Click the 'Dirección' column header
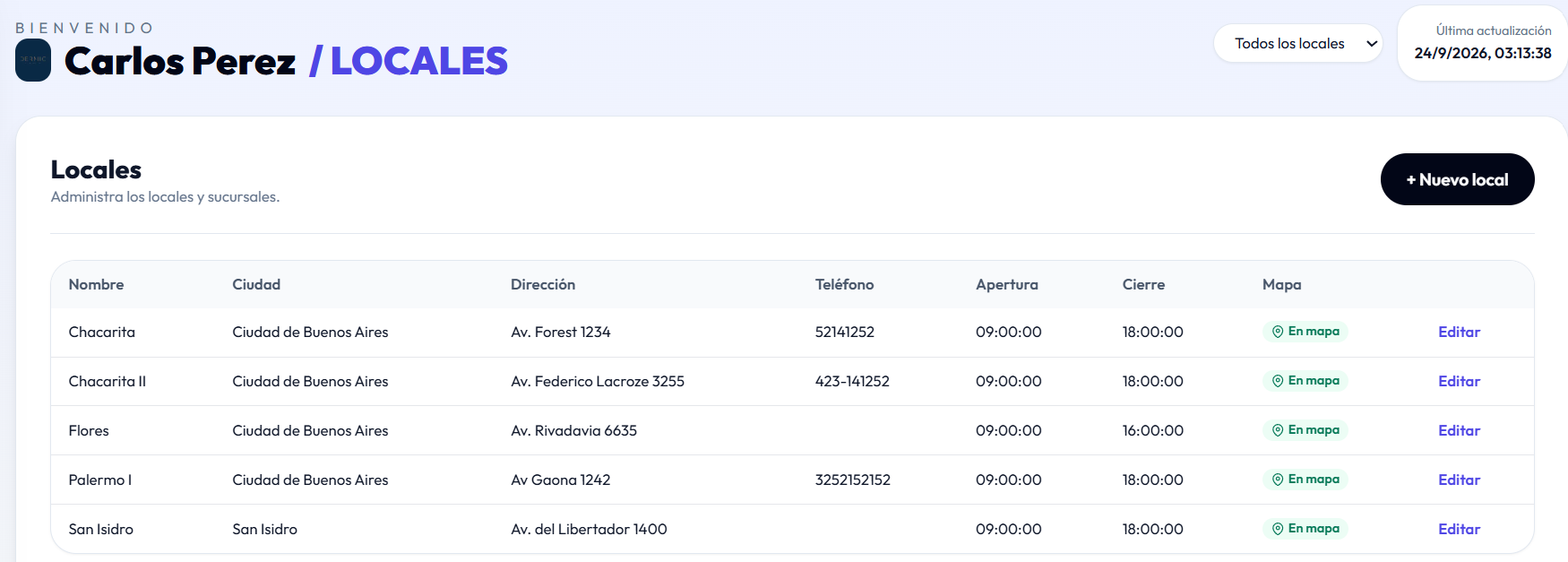The height and width of the screenshot is (562, 1568). point(543,284)
